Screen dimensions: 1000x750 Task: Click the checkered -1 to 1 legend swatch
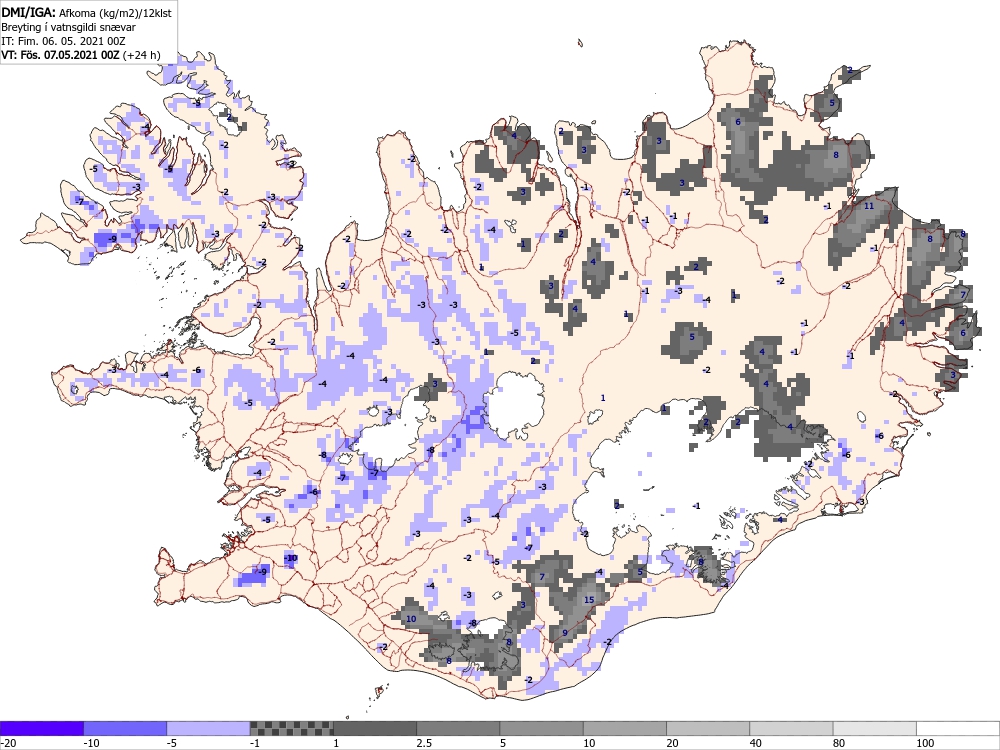point(291,728)
